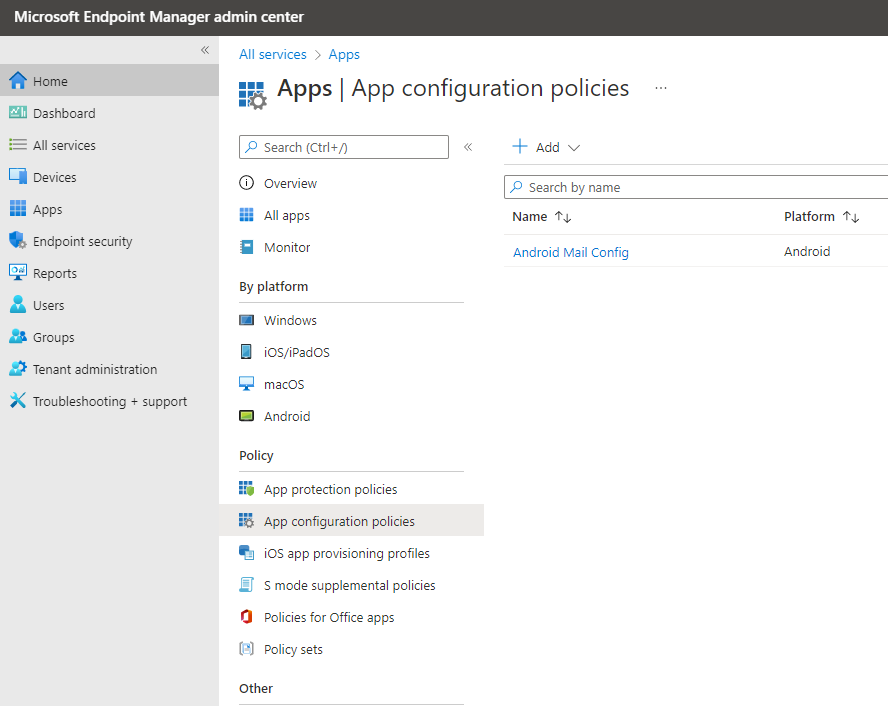Click the Policies for Office apps icon
The height and width of the screenshot is (706, 888).
coord(246,617)
